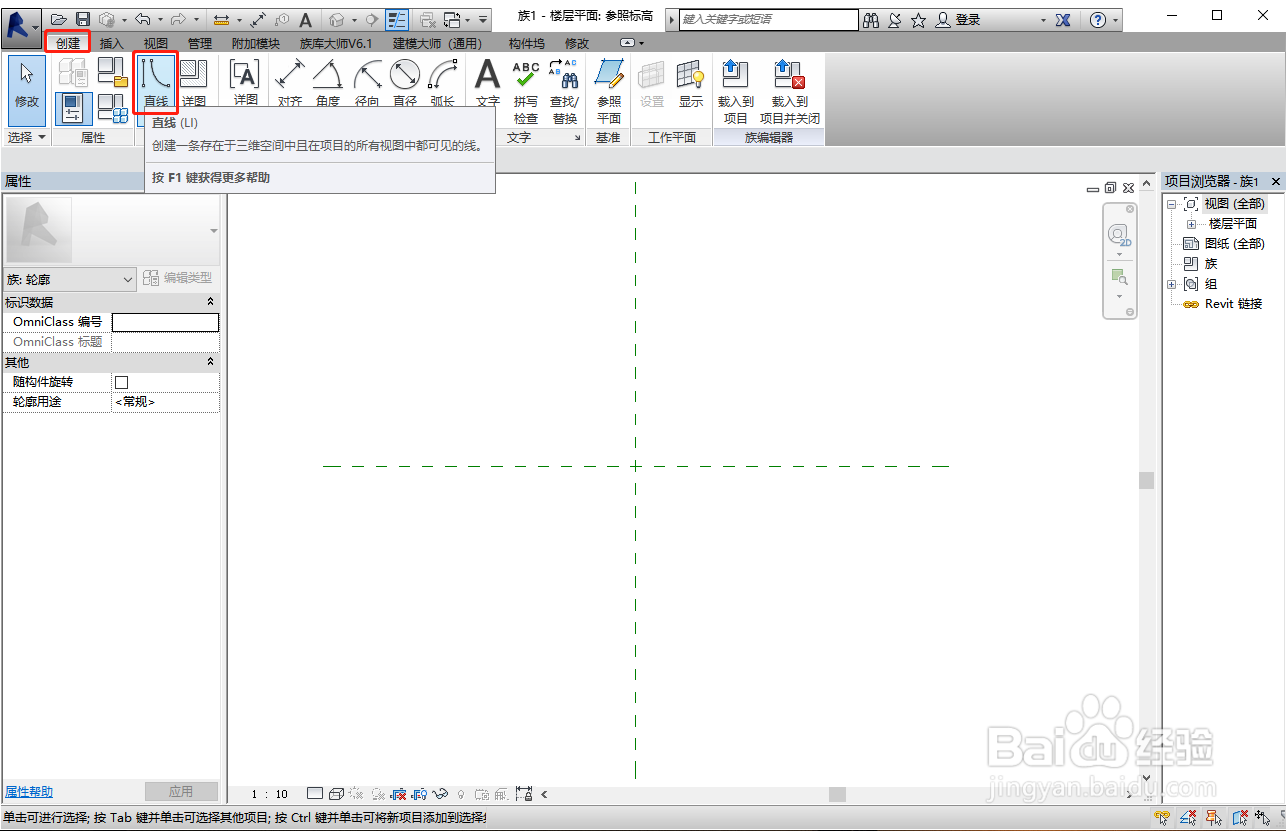Viewport: 1286px width, 831px height.
Task: Click the family types icon with blue squares
Action: tap(112, 108)
